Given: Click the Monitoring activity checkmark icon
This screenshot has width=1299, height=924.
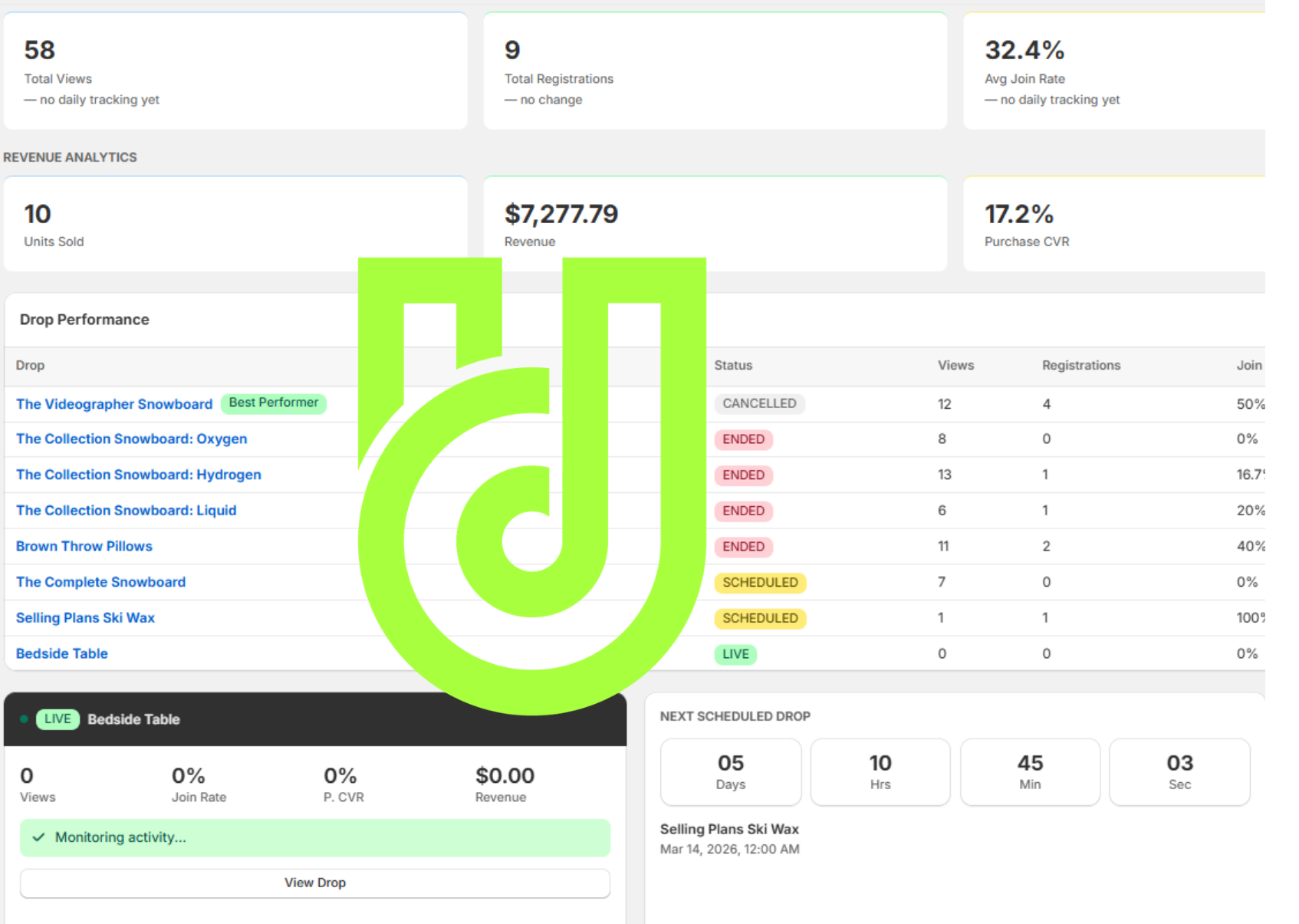Looking at the screenshot, I should [38, 837].
